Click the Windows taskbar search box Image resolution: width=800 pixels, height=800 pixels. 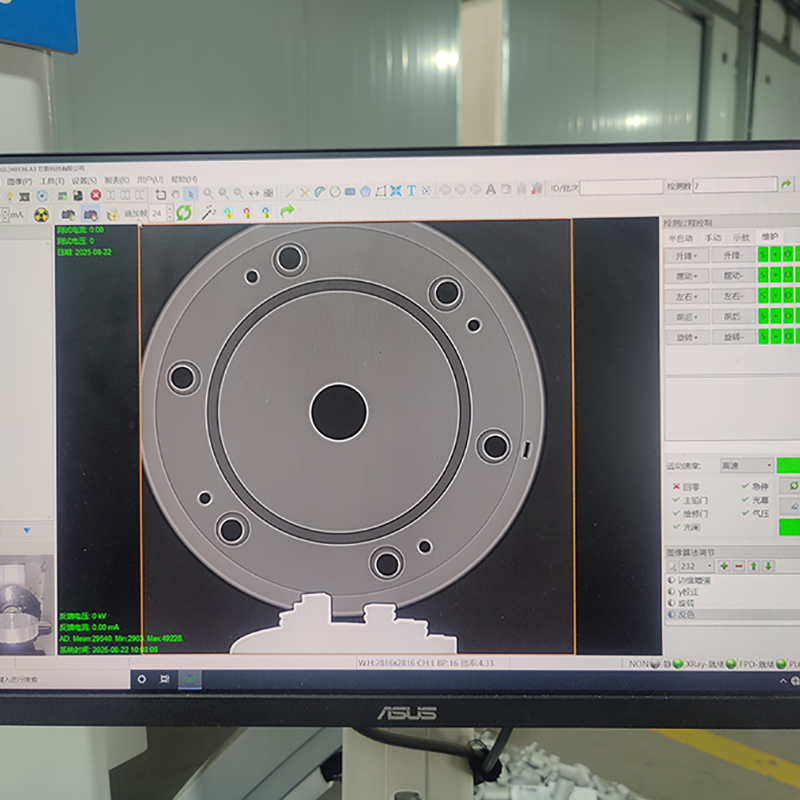[64, 680]
